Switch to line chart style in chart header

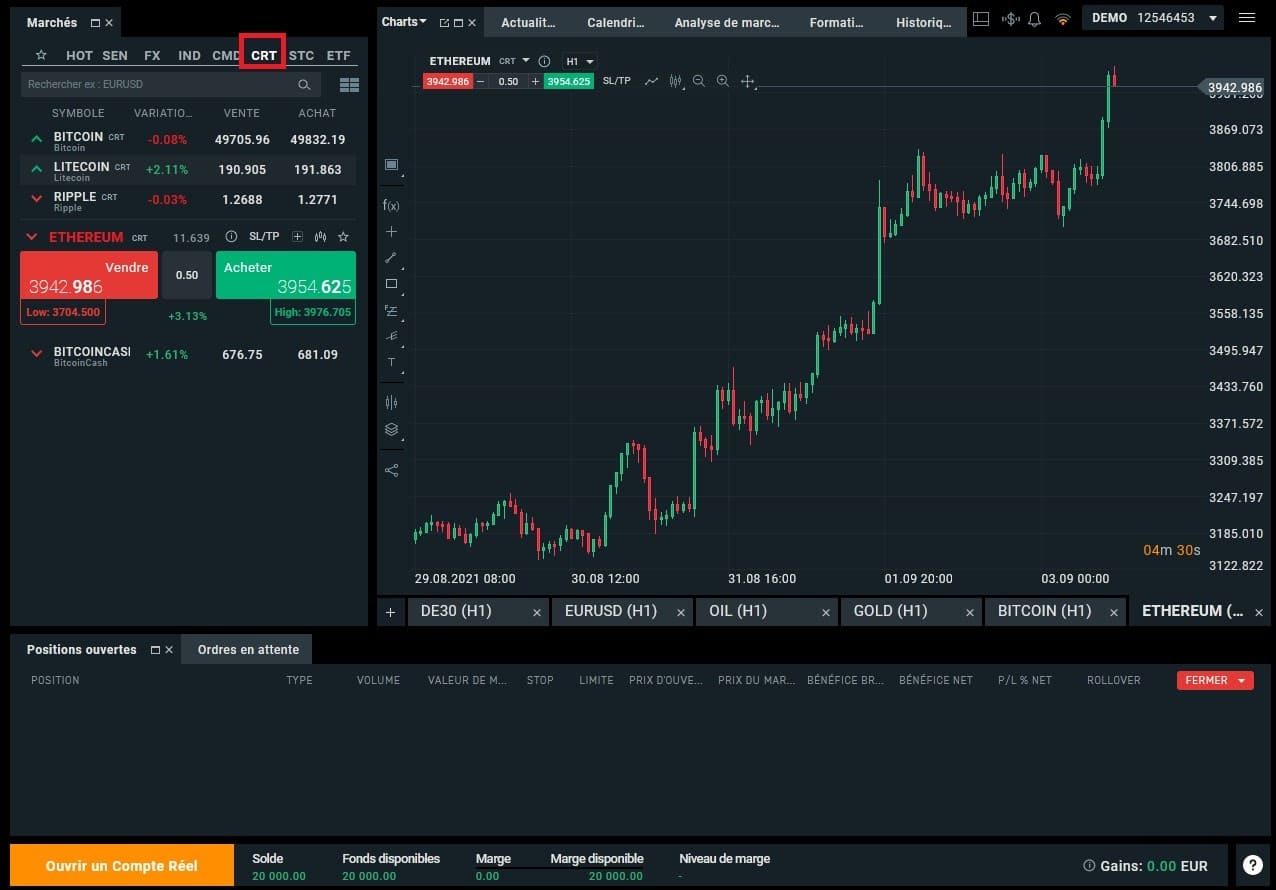tap(652, 81)
